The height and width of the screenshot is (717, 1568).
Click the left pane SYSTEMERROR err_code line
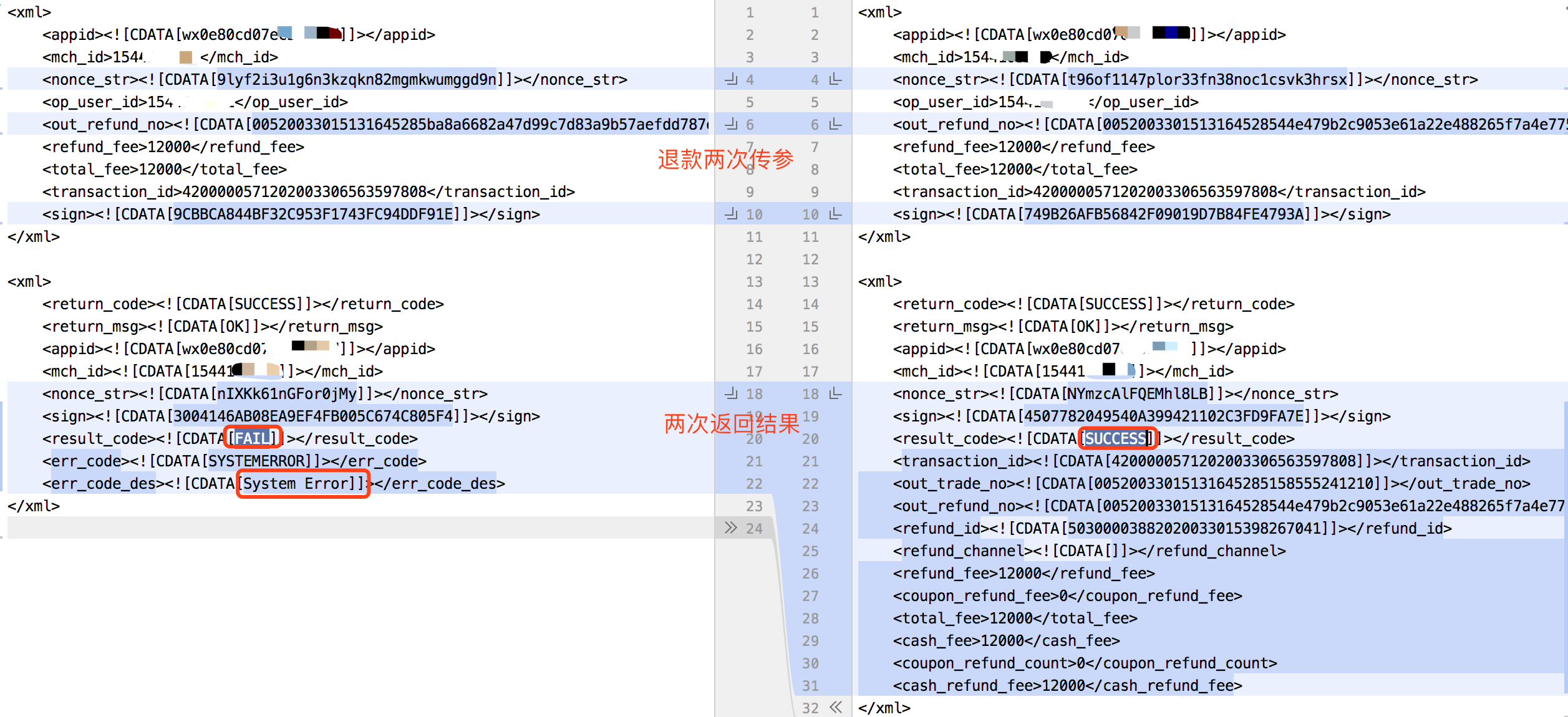tap(258, 461)
